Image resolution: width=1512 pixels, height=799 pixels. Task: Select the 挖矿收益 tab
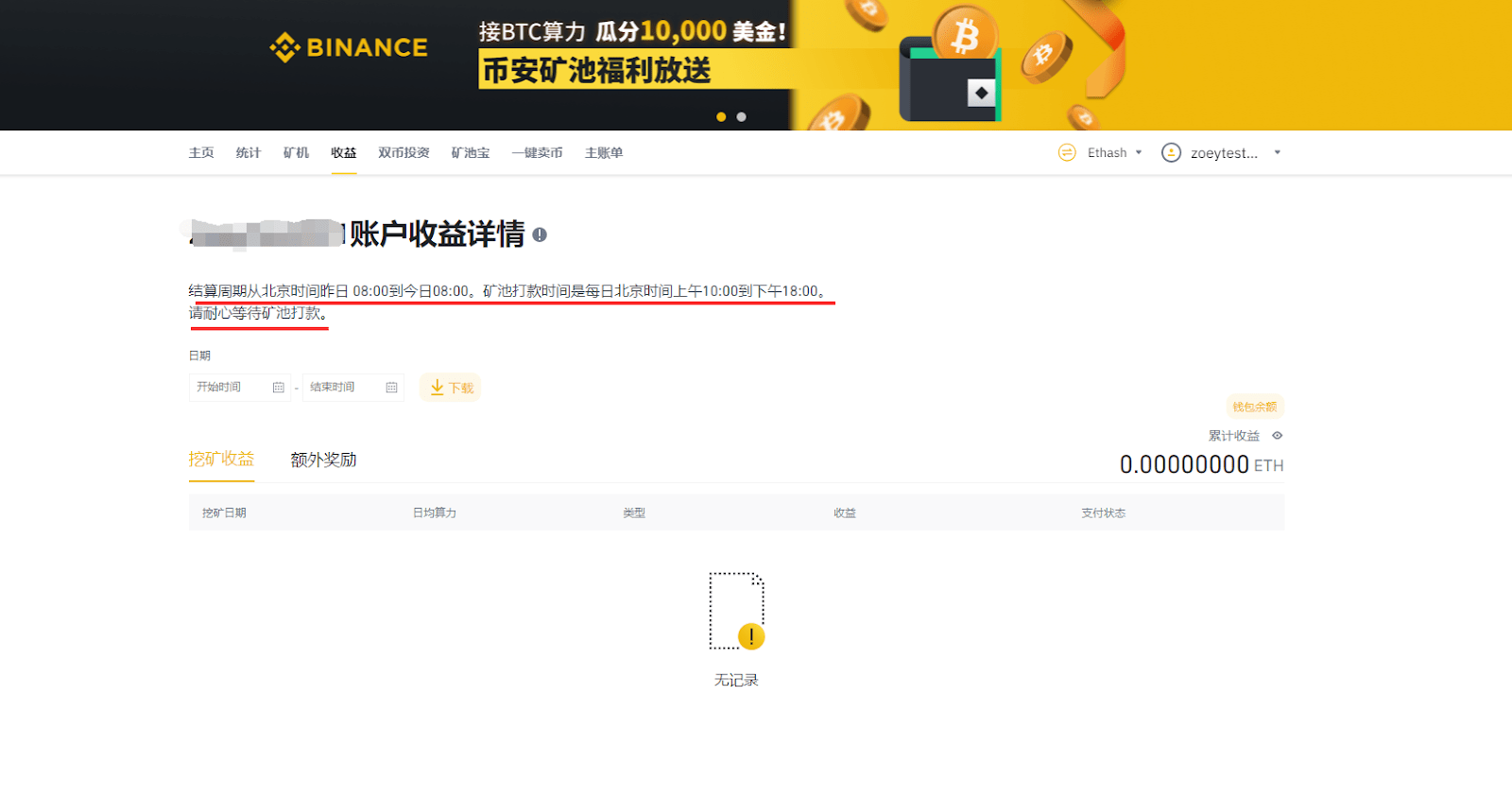click(x=221, y=460)
